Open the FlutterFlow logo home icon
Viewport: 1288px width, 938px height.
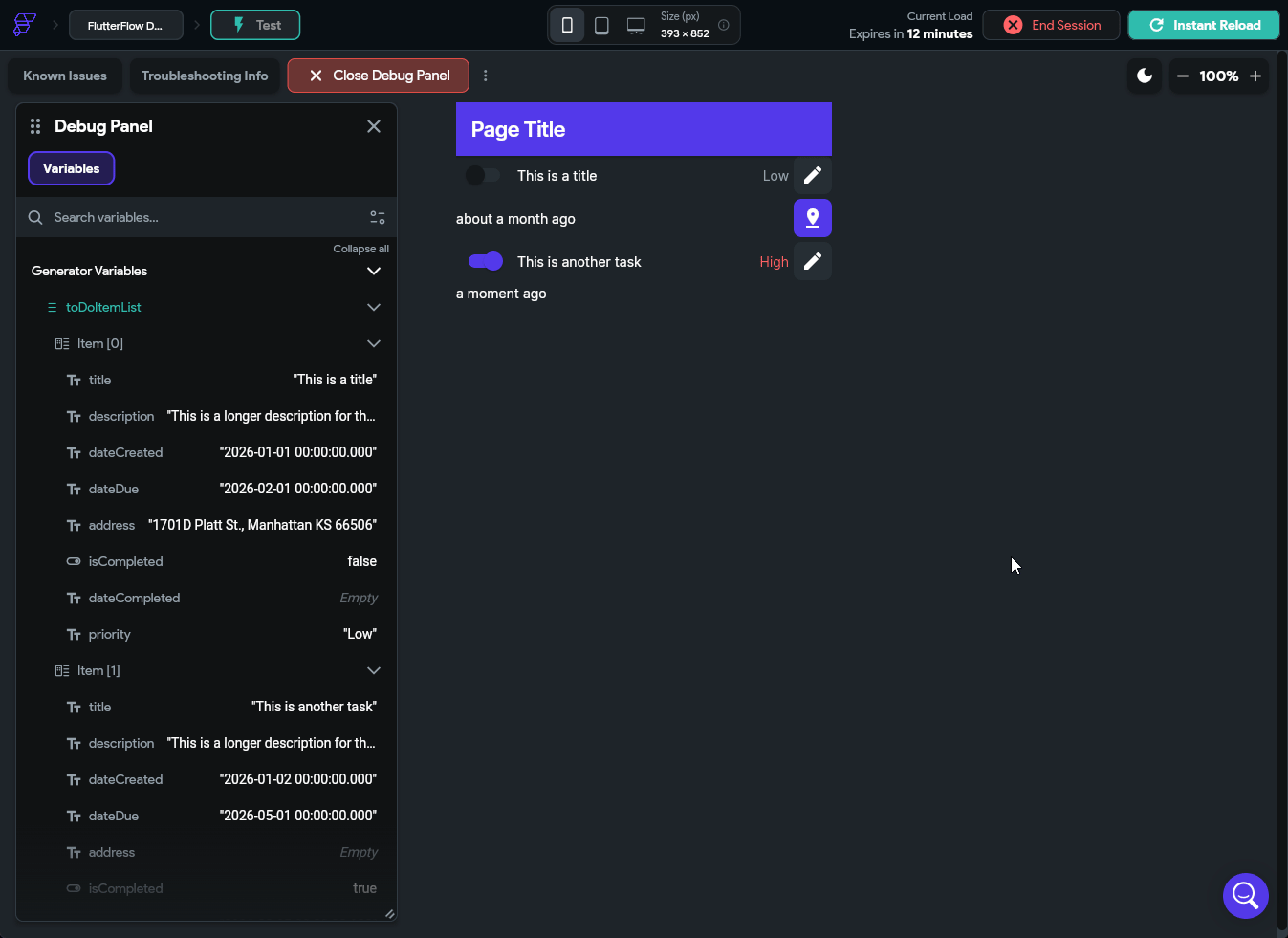[25, 25]
